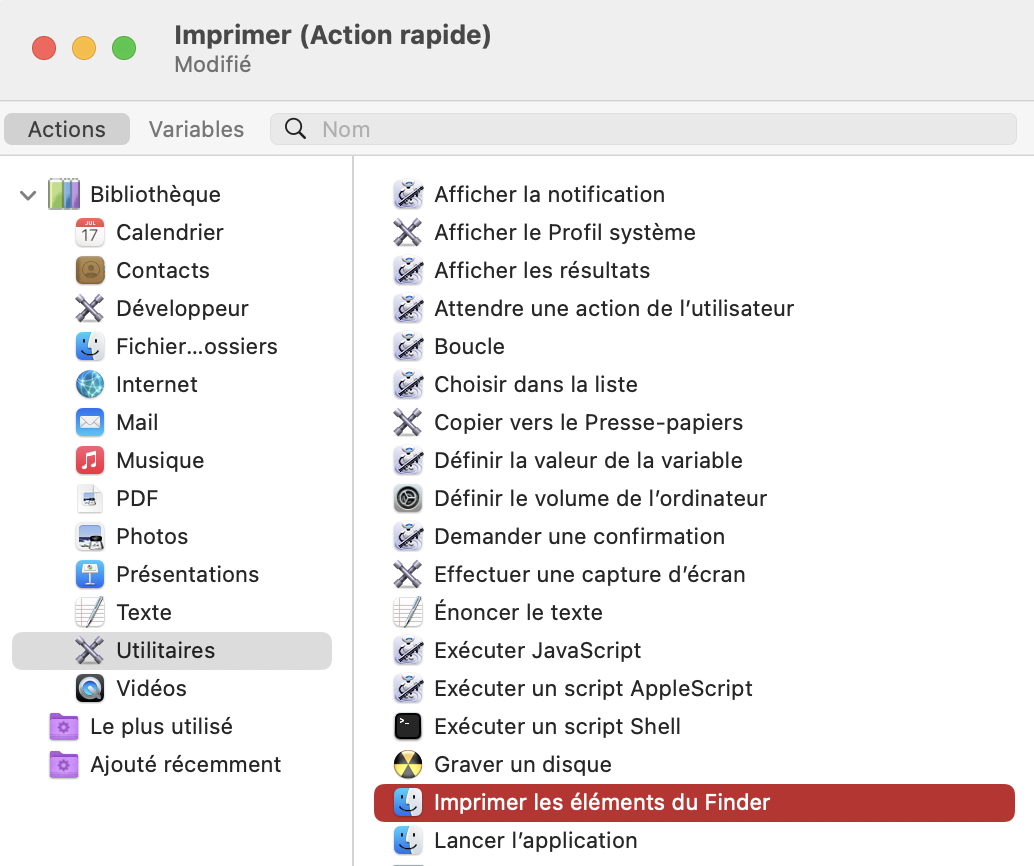Screen dimensions: 1034x866
Task: Open the Ajouté récemment smart folder
Action: [185, 765]
